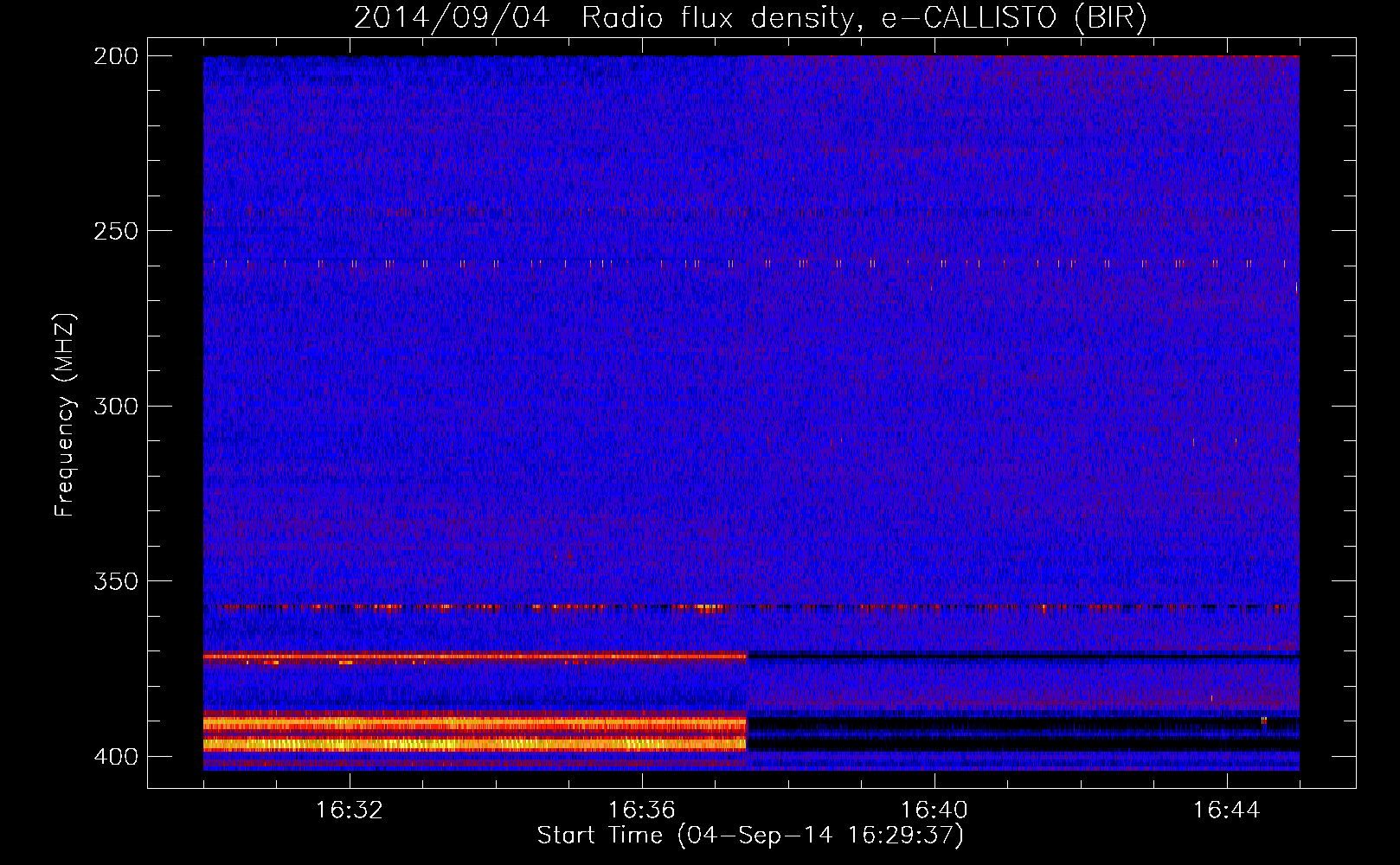Click the "Frequency (MHZ)" axis label
Screen dimensions: 1400x865
tap(65, 415)
